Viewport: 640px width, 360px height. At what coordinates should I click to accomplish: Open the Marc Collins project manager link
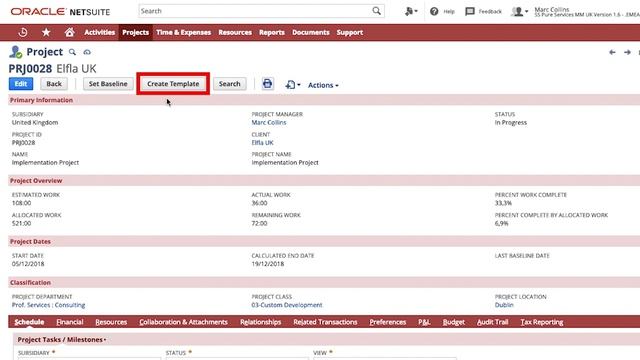click(269, 122)
